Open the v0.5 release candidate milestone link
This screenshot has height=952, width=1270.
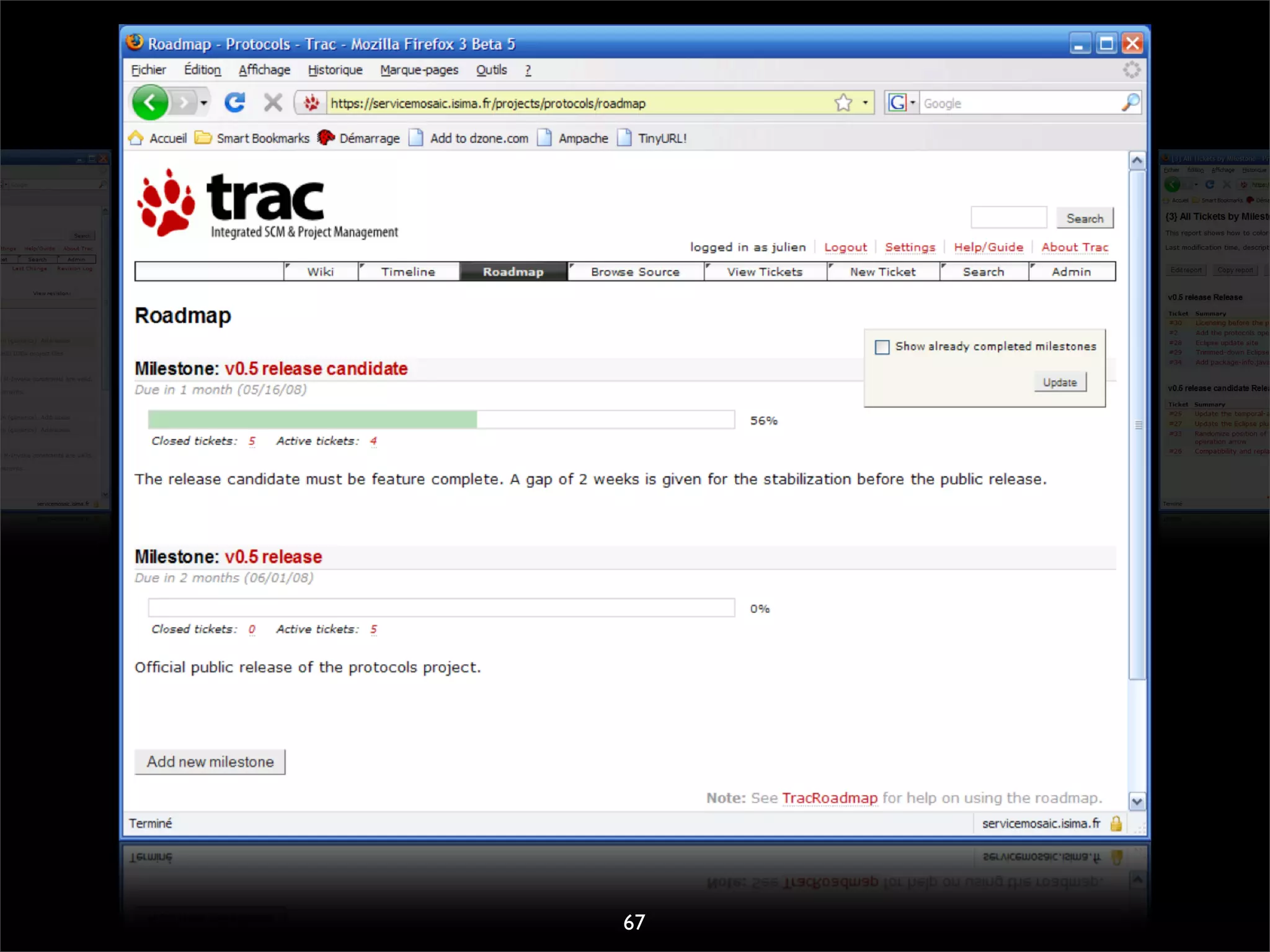(x=316, y=369)
